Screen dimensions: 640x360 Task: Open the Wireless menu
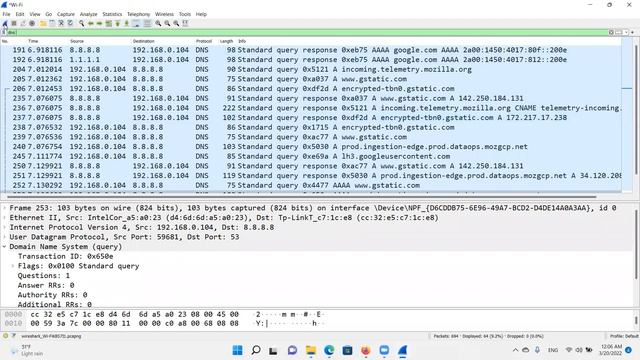click(x=164, y=14)
